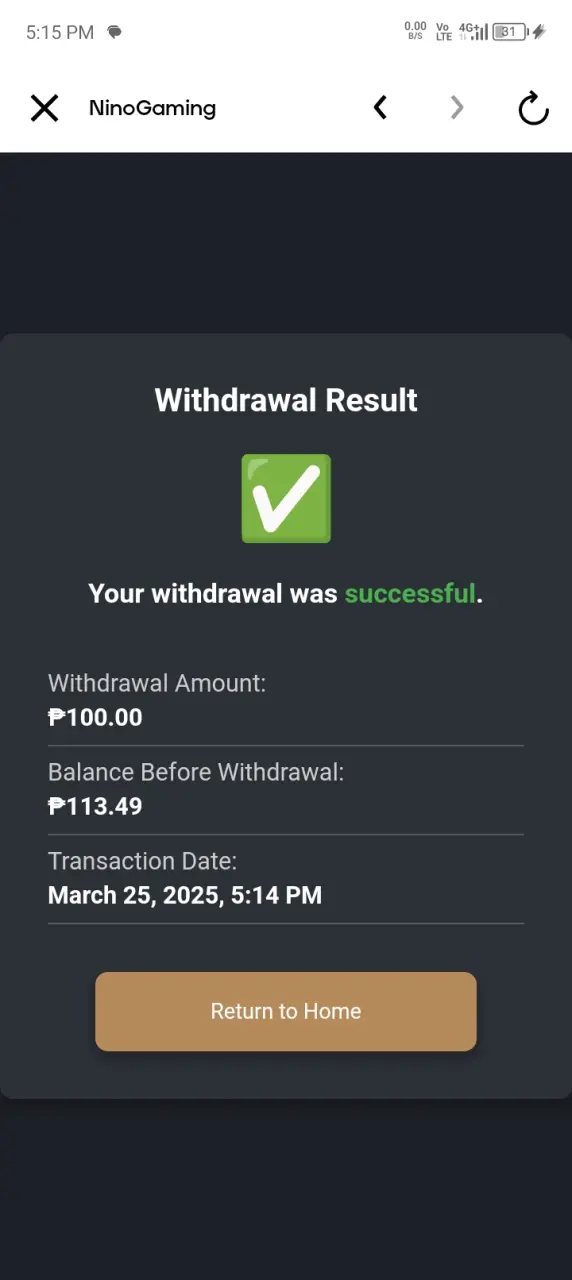Tap the Withdrawal Result heading

click(x=286, y=400)
